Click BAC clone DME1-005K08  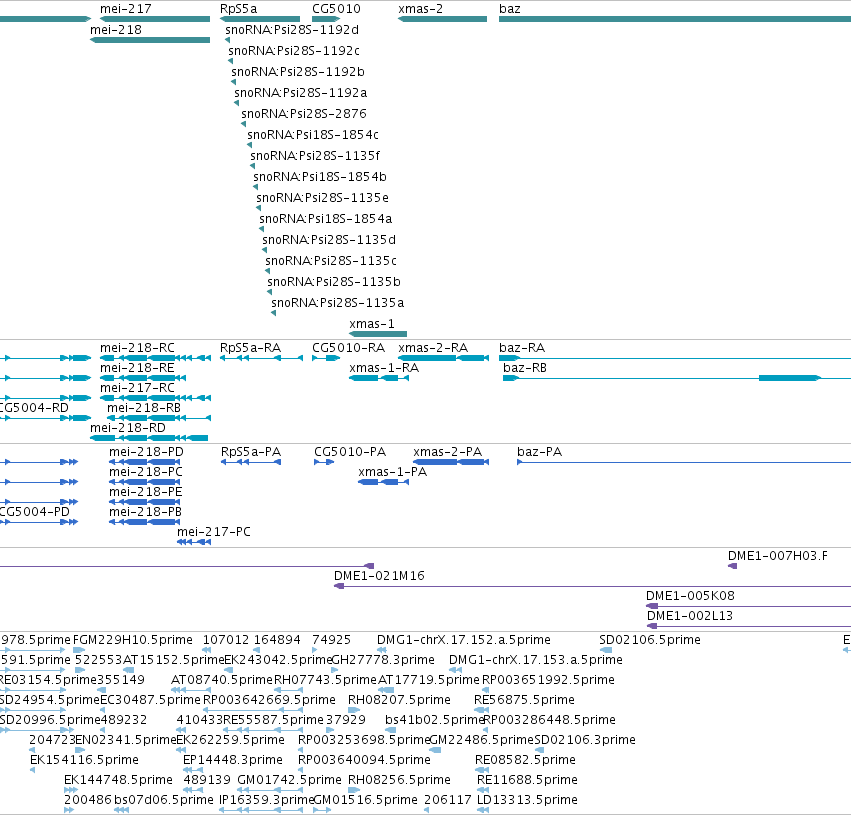click(748, 607)
